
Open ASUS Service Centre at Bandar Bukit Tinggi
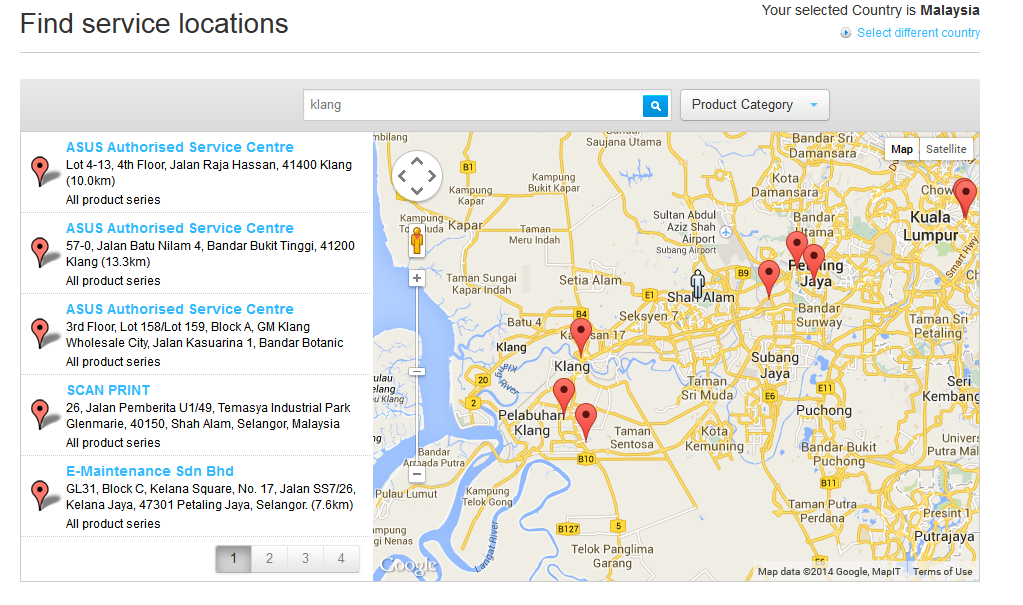point(179,228)
